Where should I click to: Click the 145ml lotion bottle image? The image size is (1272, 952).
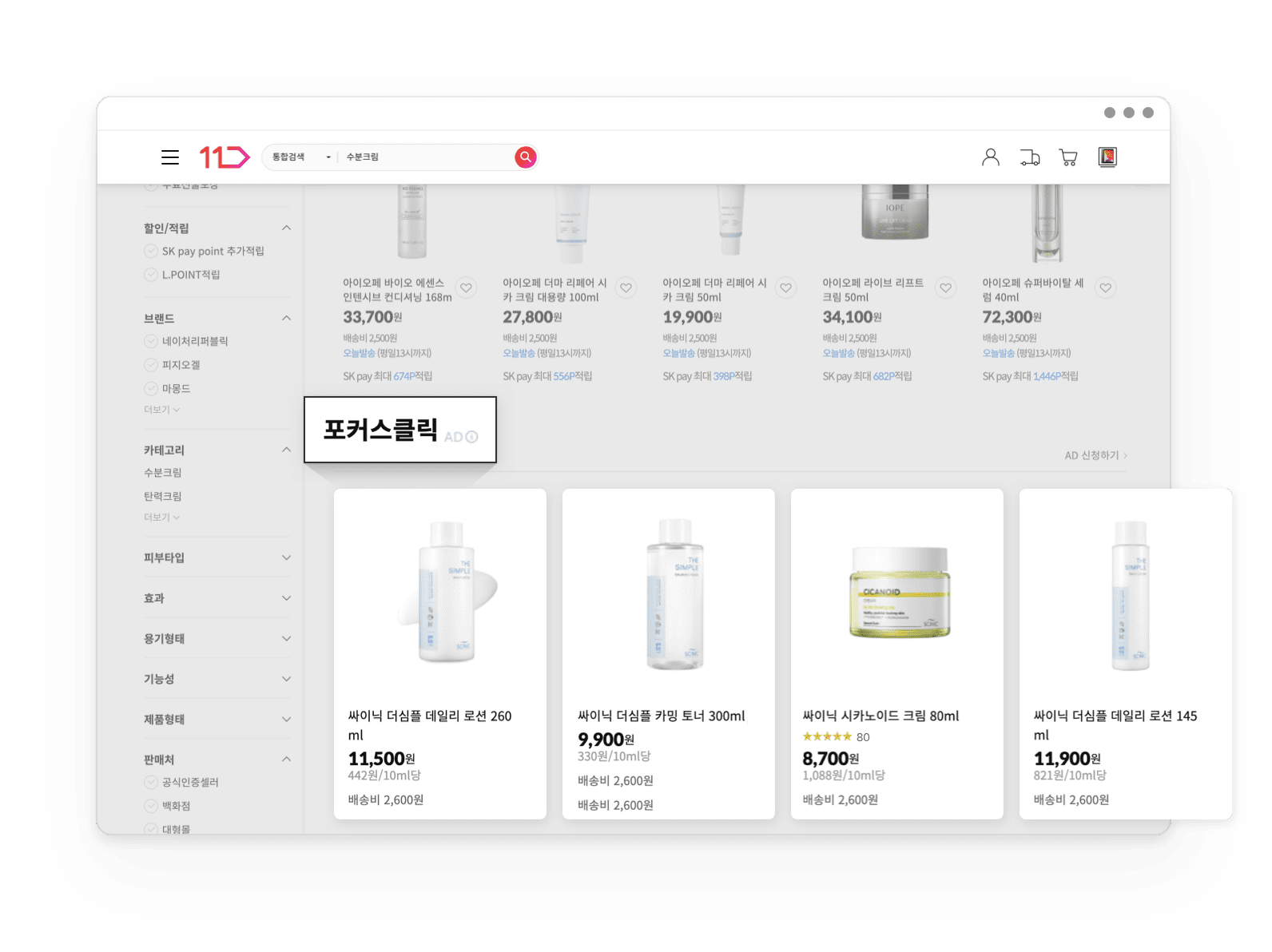pyautogui.click(x=1130, y=596)
